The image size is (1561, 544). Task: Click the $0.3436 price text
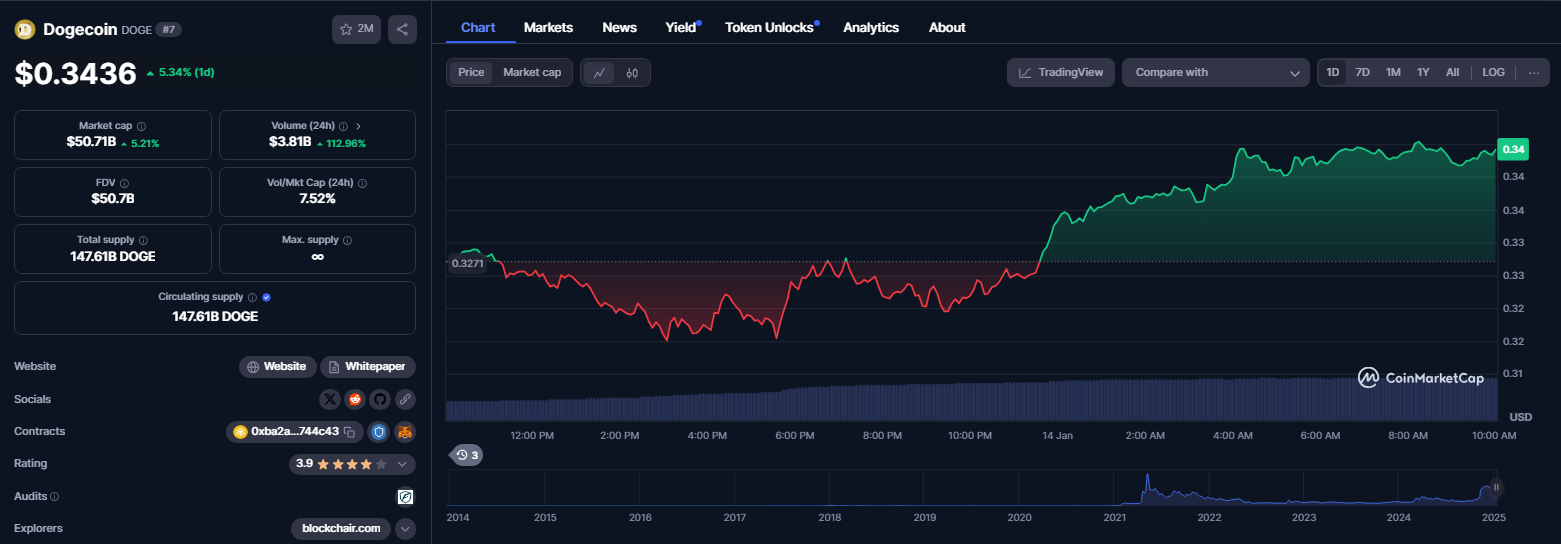tap(75, 73)
